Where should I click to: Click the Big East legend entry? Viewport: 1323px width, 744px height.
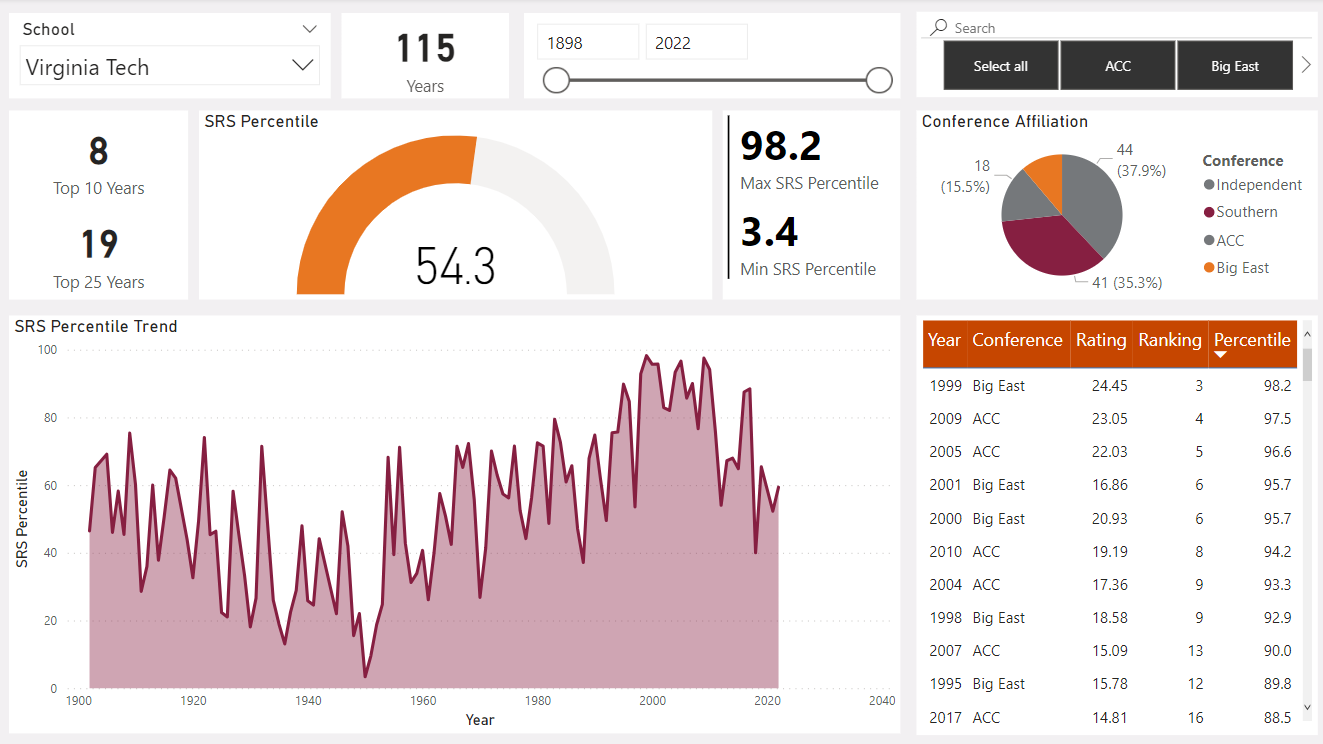tap(1237, 268)
